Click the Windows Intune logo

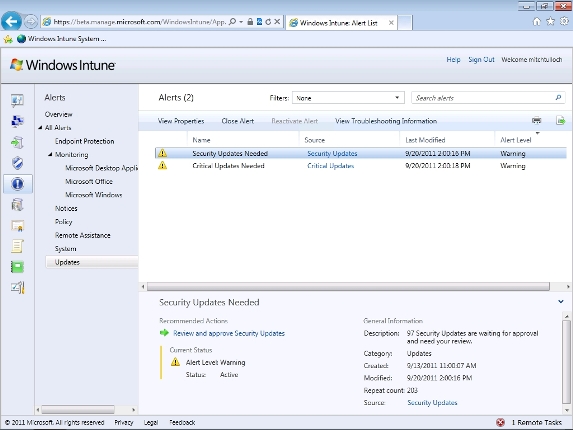(x=62, y=65)
